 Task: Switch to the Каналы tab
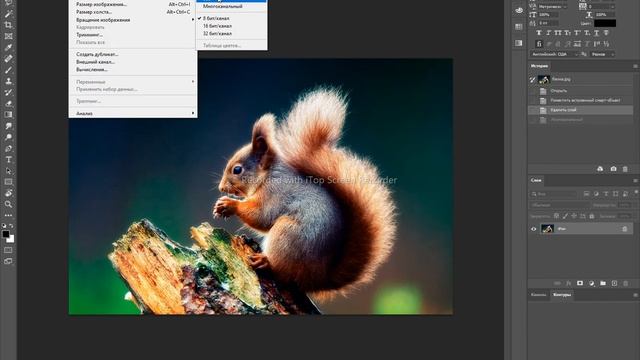pyautogui.click(x=538, y=295)
